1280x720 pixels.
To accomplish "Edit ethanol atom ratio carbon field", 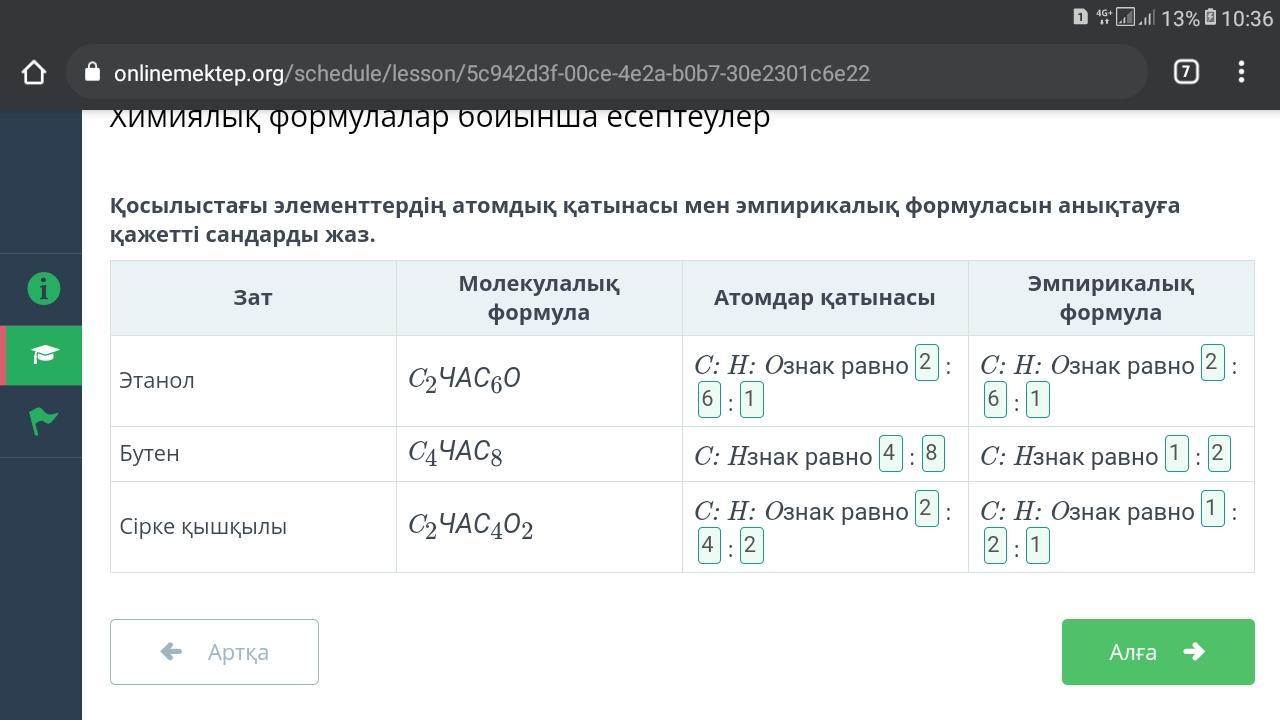I will click(926, 363).
